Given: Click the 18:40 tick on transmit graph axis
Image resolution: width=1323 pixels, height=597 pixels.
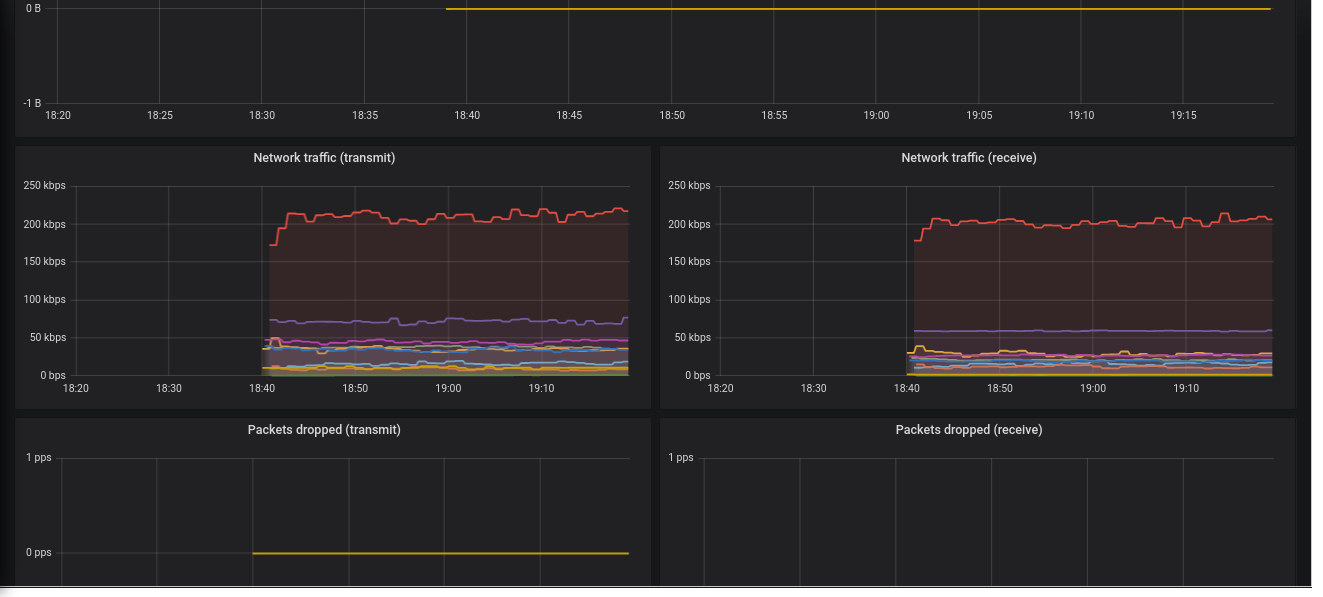Looking at the screenshot, I should pyautogui.click(x=262, y=388).
